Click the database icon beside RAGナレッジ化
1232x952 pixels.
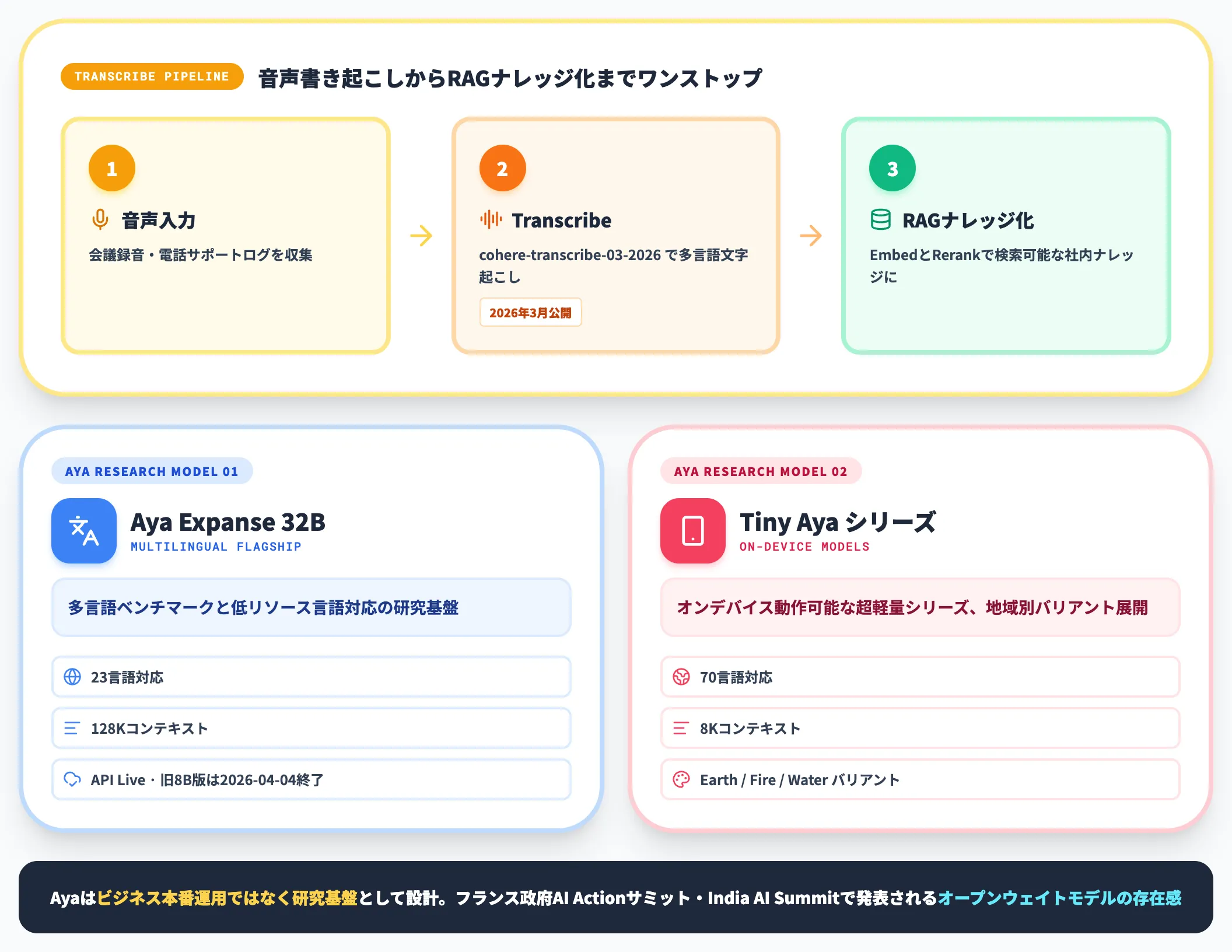pos(880,219)
